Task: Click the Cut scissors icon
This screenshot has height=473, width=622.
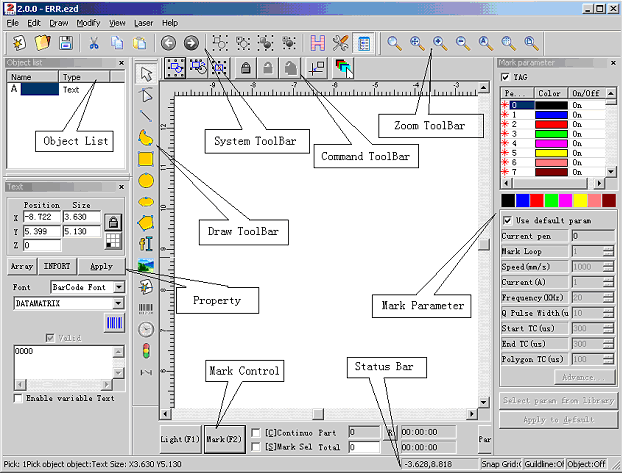Action: (94, 43)
